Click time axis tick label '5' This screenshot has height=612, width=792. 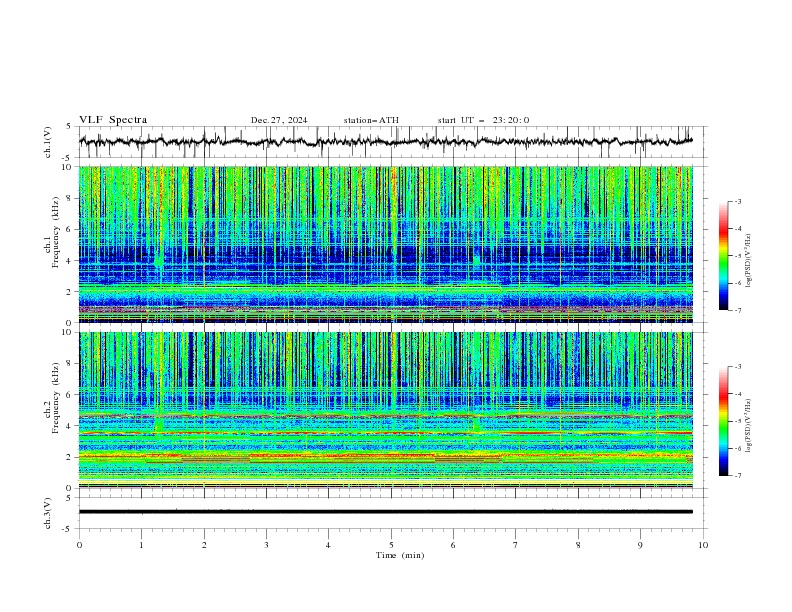coord(391,545)
